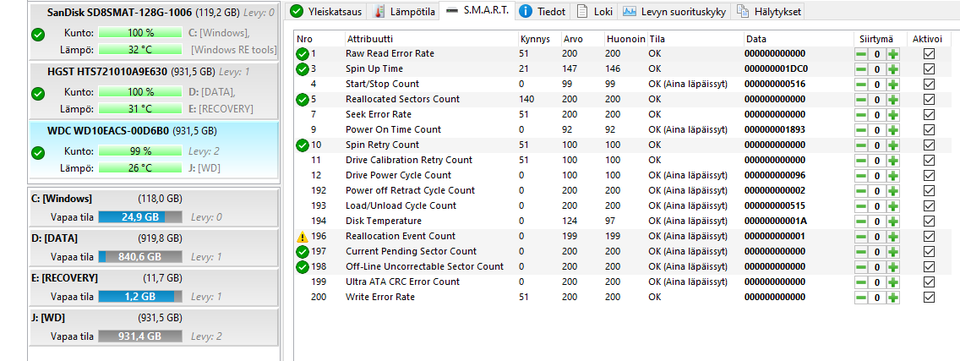Increase offset for Reallocation Event Count

click(893, 237)
